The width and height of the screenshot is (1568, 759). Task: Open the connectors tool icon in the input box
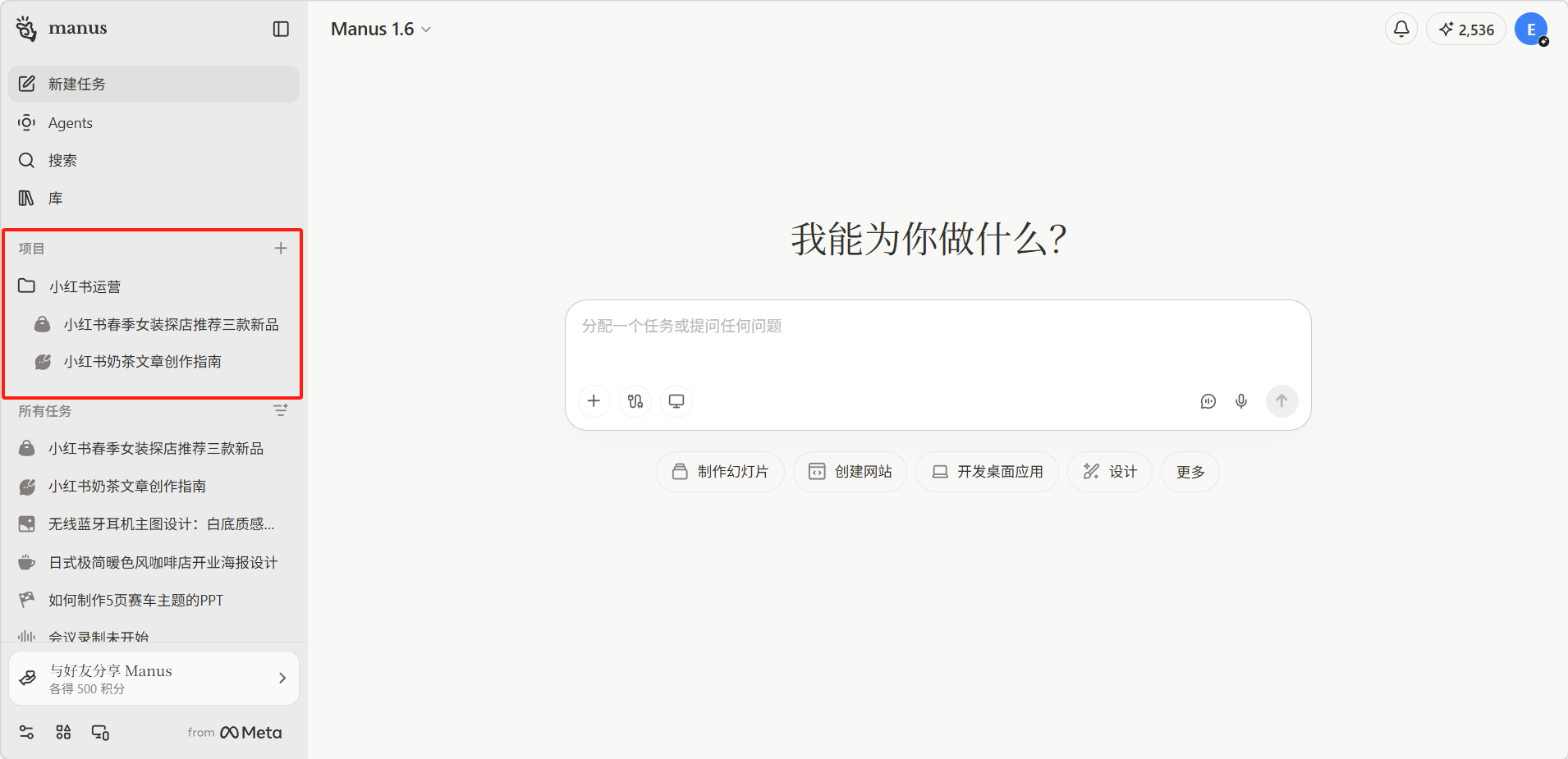pyautogui.click(x=635, y=401)
